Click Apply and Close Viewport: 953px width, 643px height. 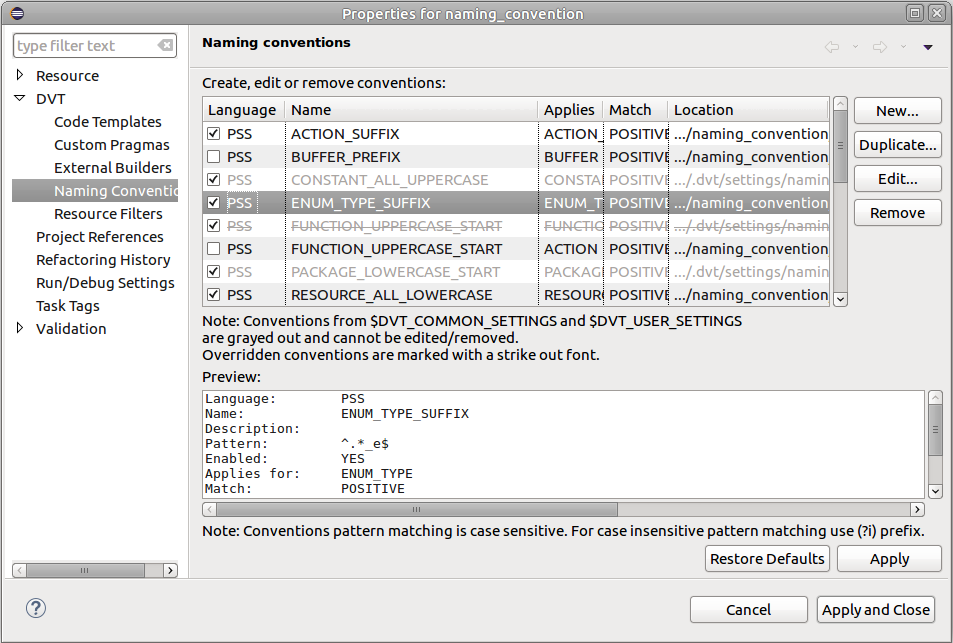pos(876,609)
